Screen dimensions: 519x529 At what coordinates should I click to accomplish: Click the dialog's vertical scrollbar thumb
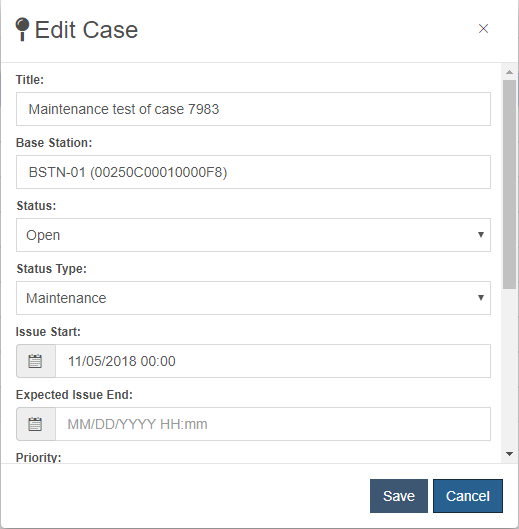point(509,184)
